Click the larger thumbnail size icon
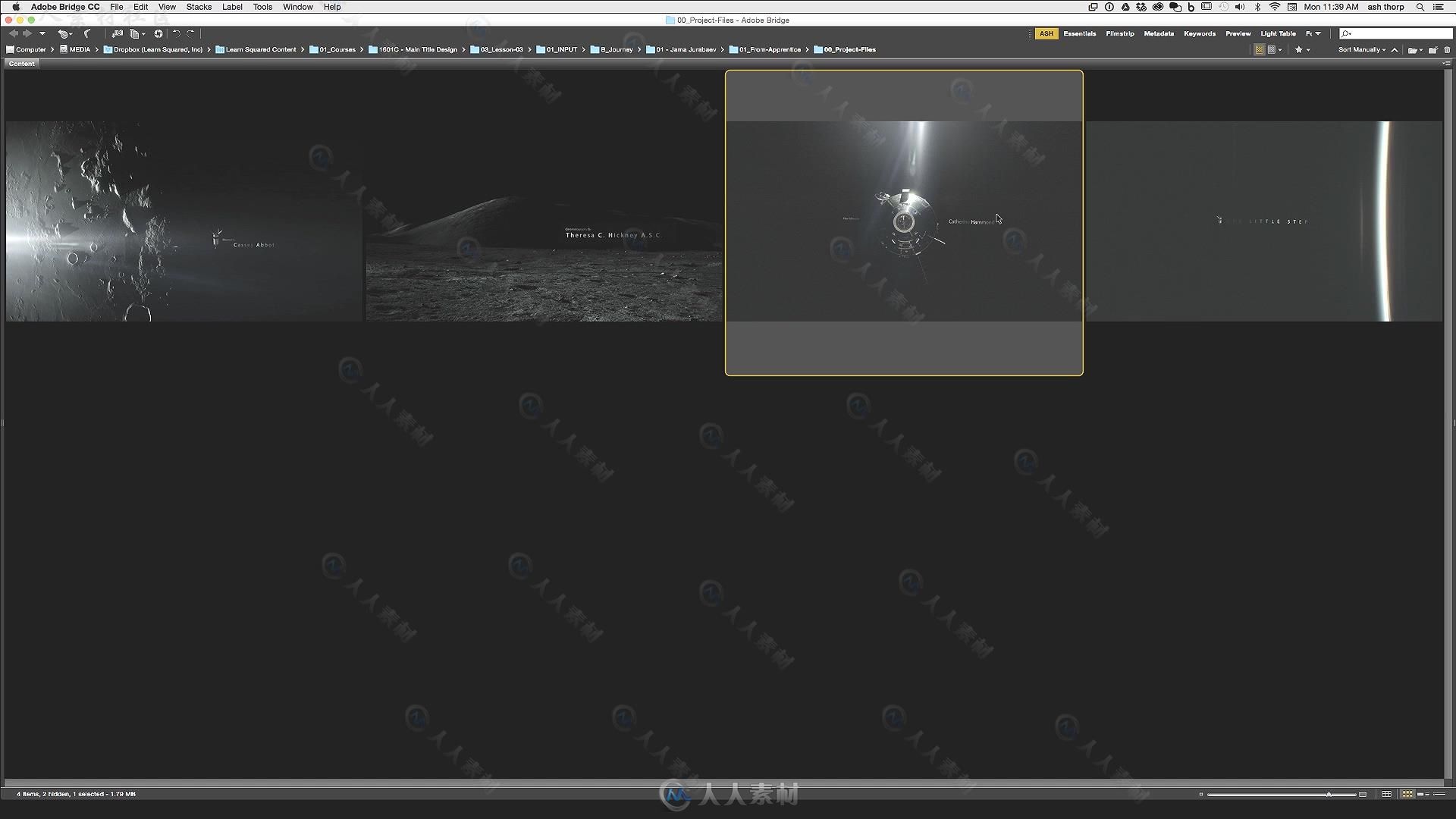This screenshot has width=1456, height=819. pos(1363,794)
